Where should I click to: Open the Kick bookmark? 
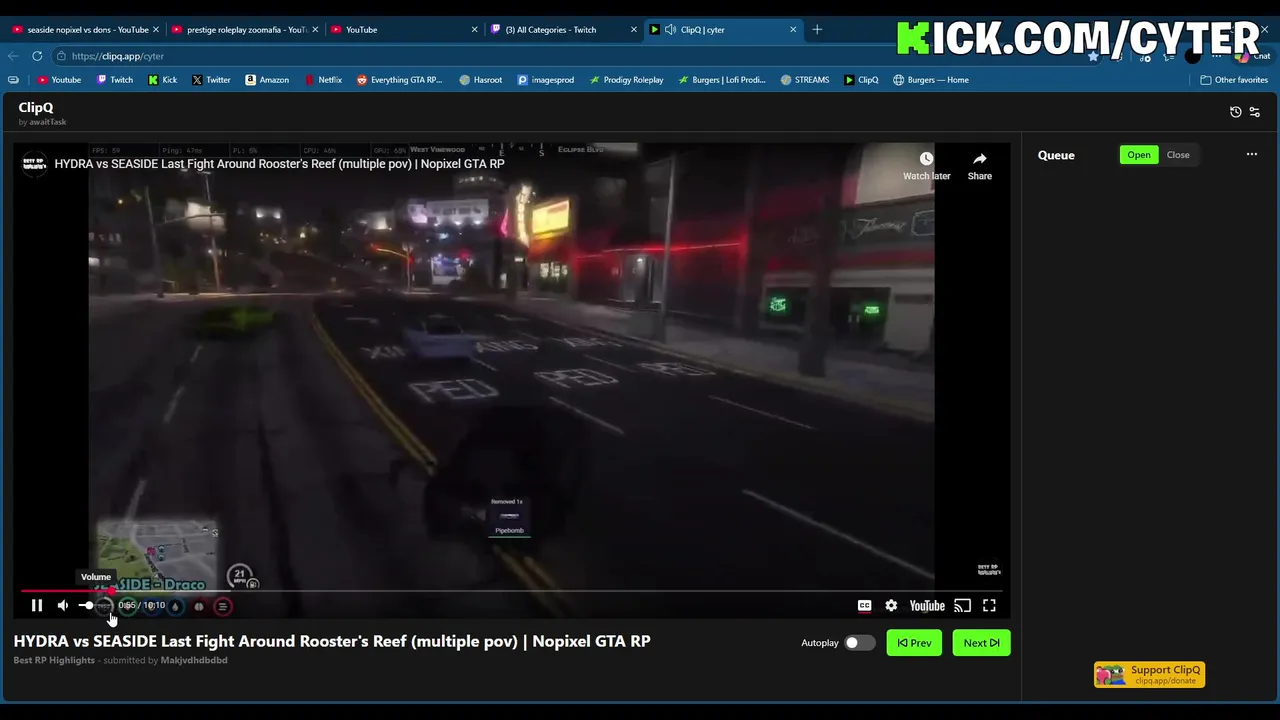(163, 80)
